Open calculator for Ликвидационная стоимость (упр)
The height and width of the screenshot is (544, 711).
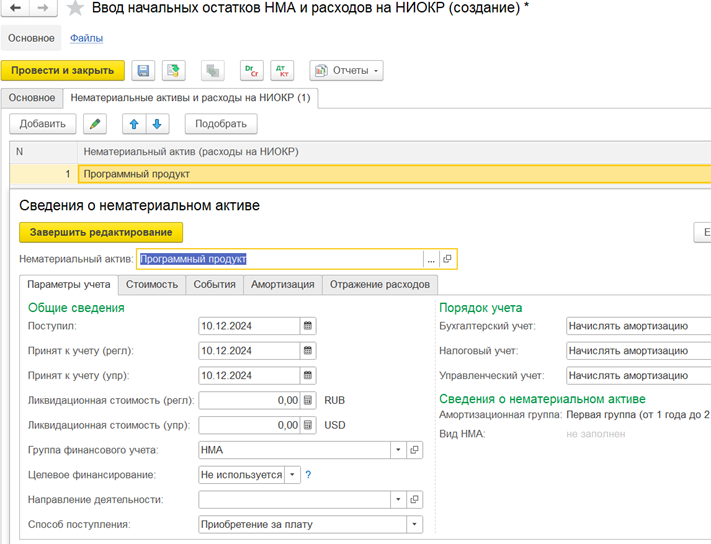[x=308, y=425]
